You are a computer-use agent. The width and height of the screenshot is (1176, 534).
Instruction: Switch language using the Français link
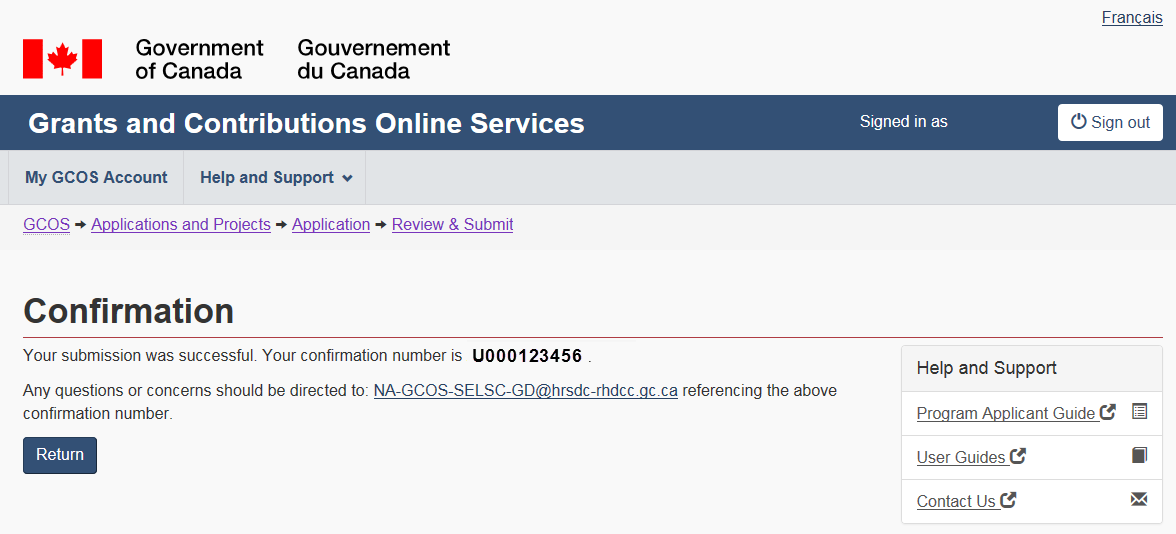pos(1132,18)
